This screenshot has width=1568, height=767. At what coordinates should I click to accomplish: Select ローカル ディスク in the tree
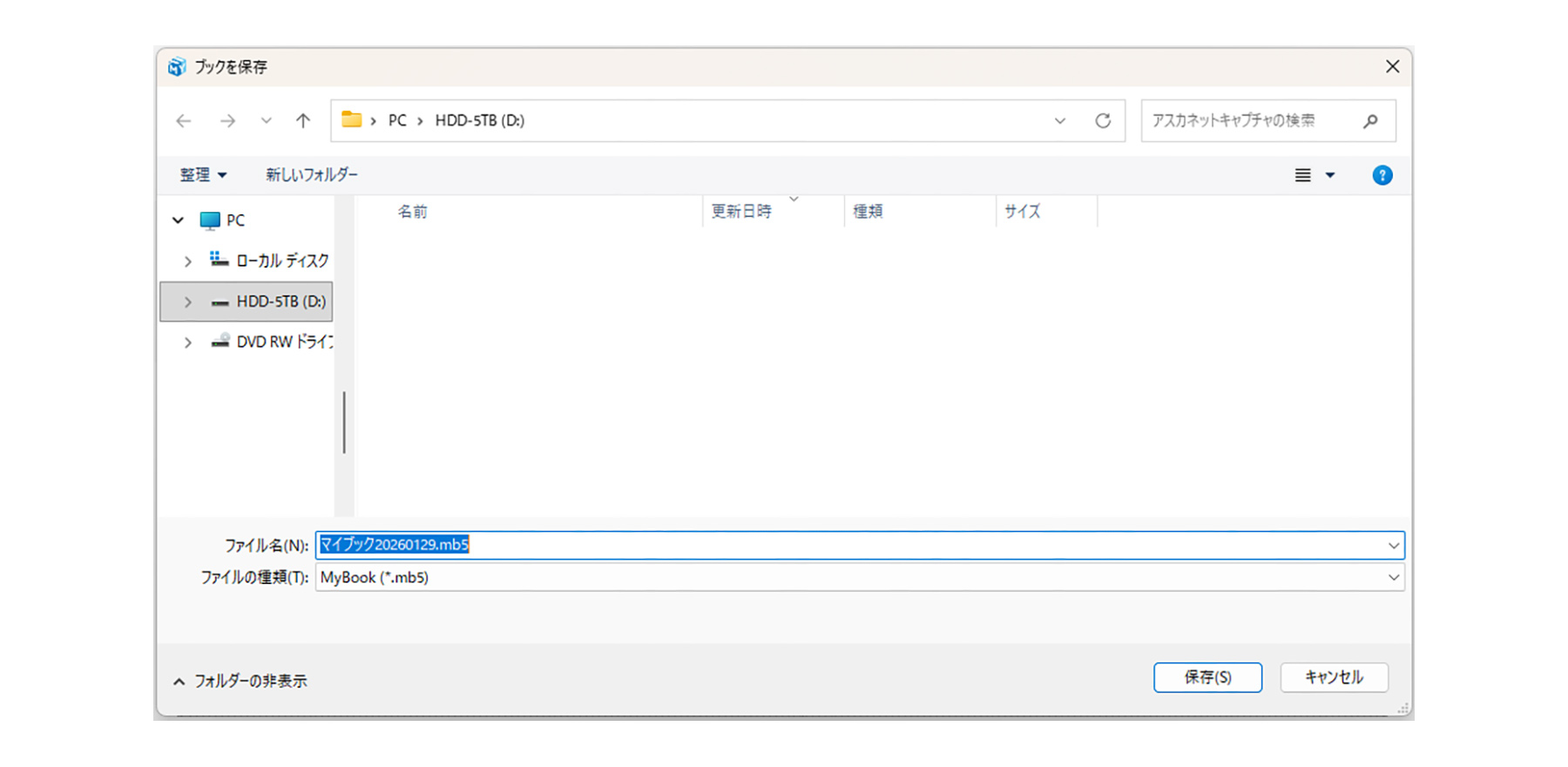[270, 261]
